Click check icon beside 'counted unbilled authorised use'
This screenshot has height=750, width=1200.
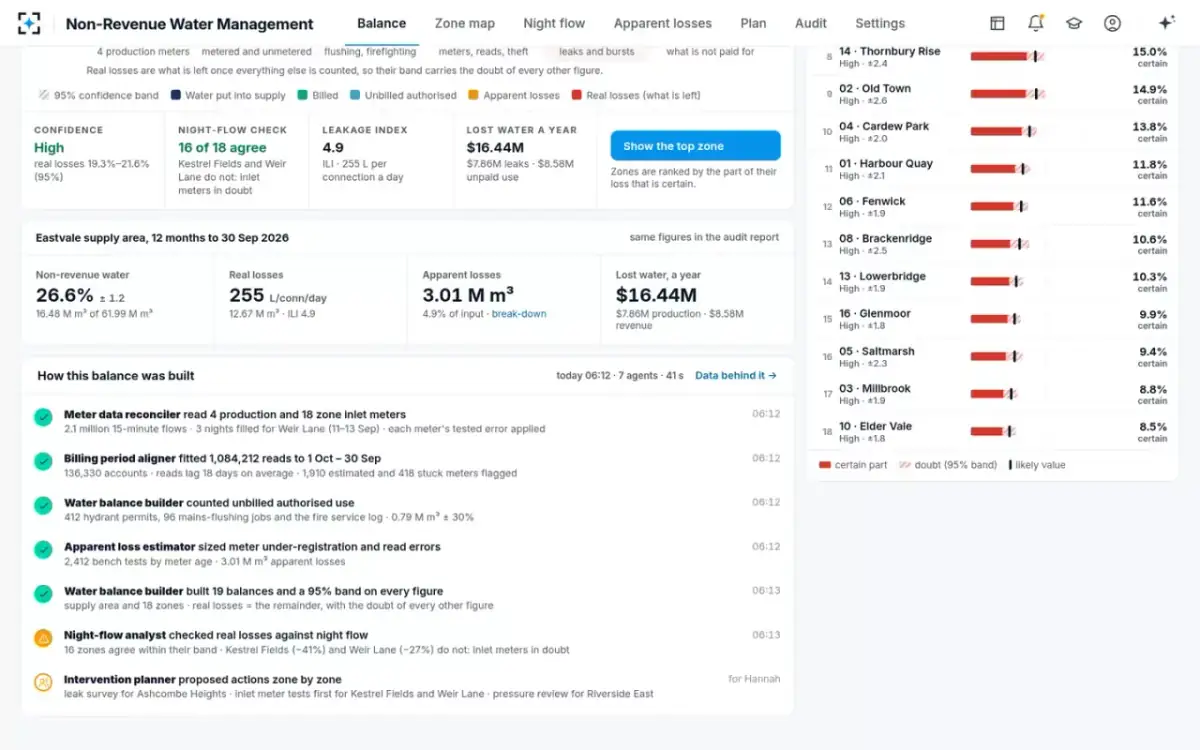(43, 505)
